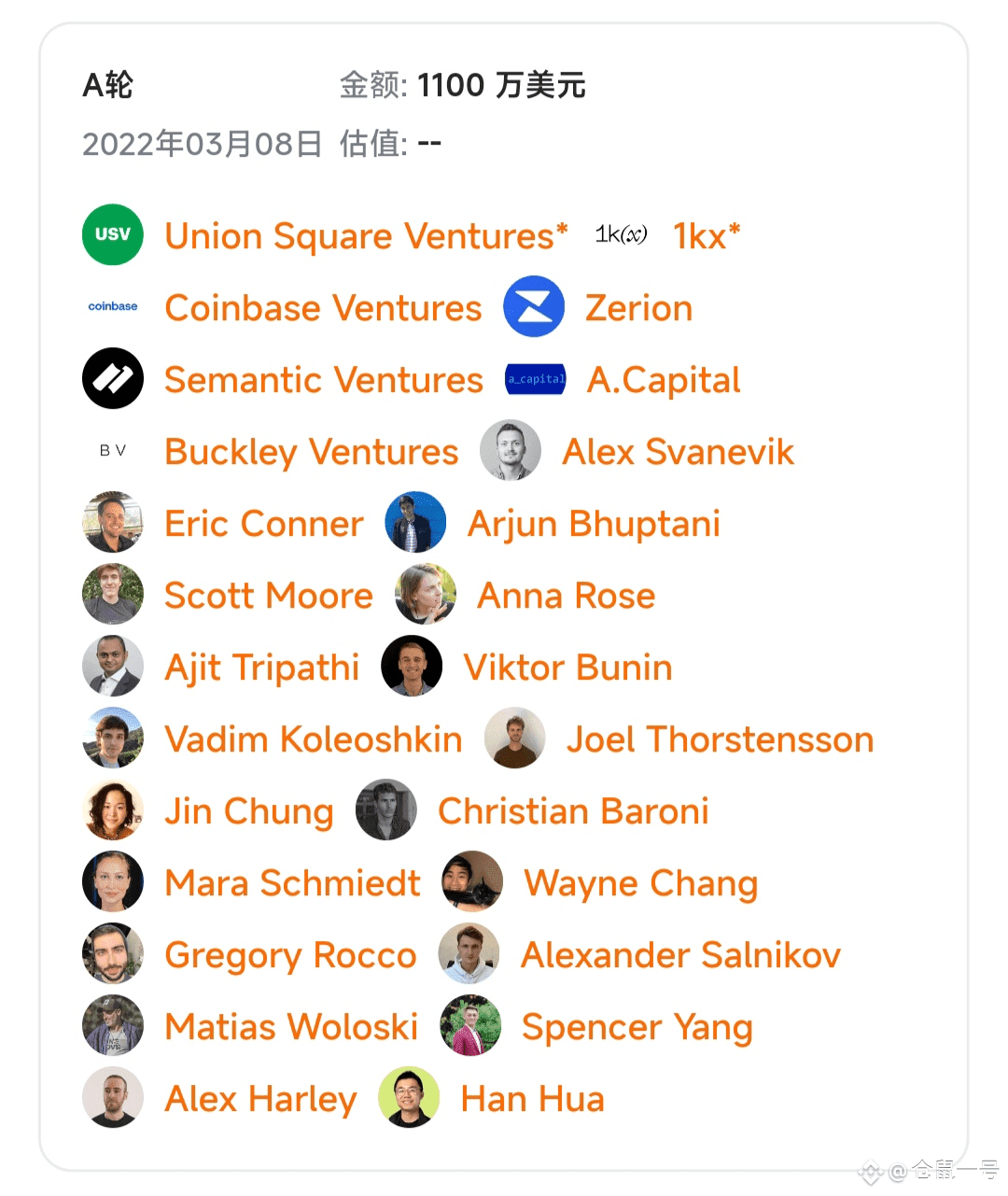
Task: Click the BV Buckley Ventures logo
Action: (113, 450)
